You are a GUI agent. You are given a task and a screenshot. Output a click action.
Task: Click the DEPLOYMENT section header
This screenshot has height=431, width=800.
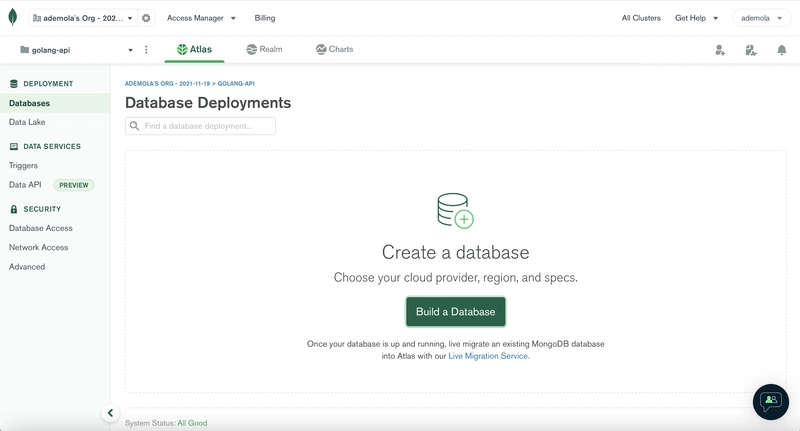(41, 84)
